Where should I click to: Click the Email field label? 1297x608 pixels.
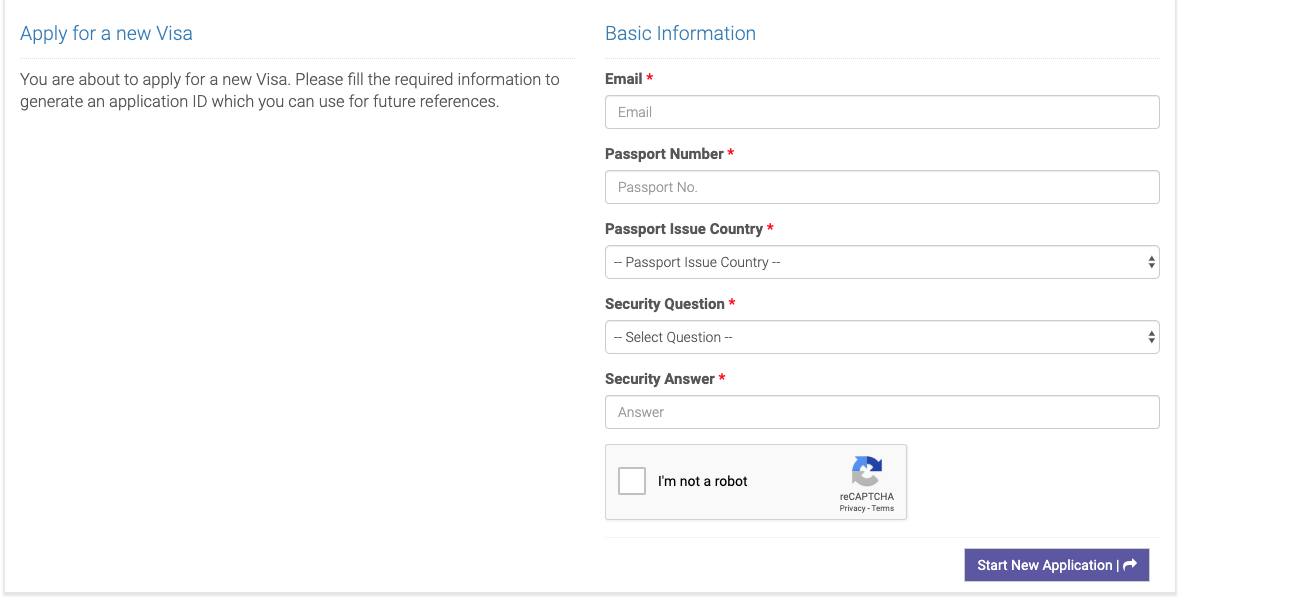[624, 79]
